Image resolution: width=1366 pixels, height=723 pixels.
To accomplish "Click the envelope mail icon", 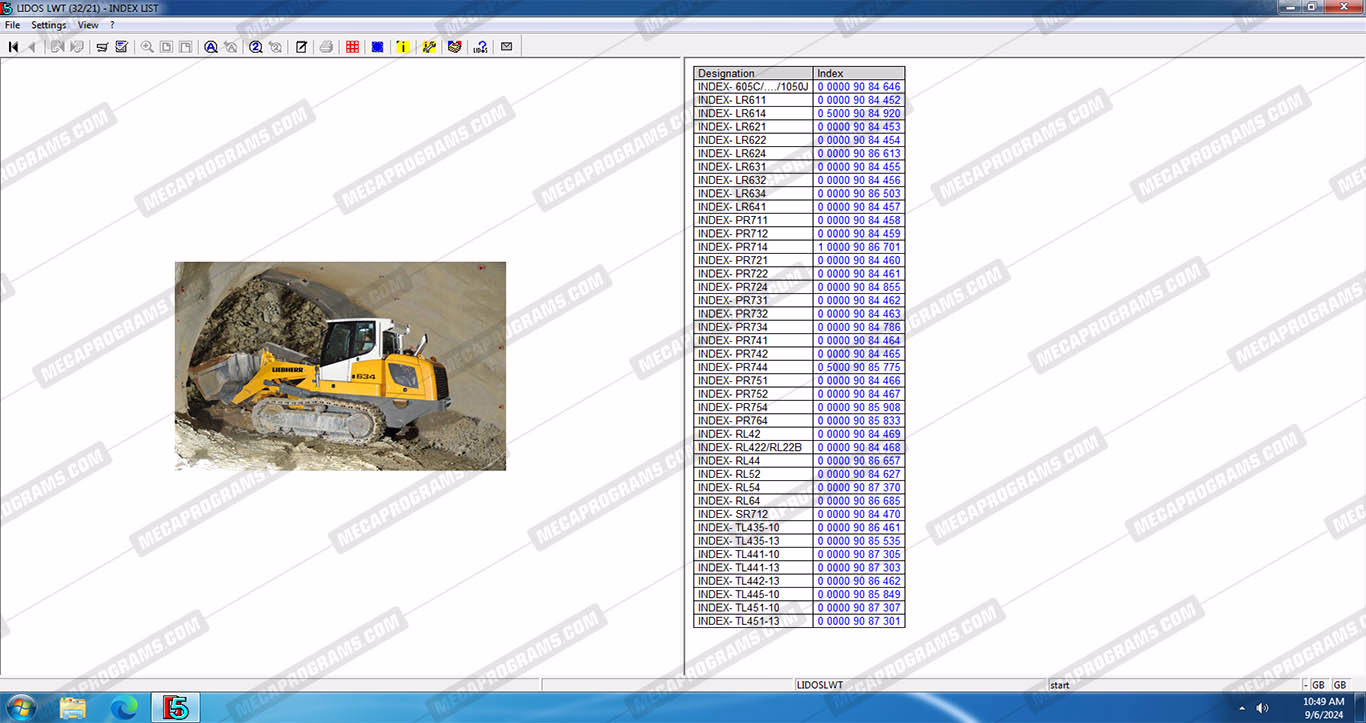I will (506, 47).
